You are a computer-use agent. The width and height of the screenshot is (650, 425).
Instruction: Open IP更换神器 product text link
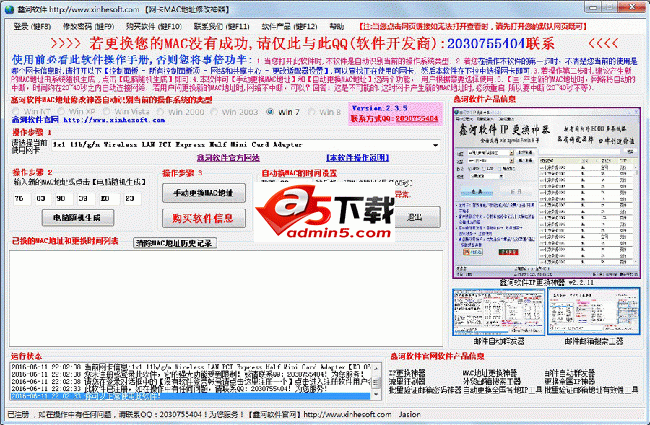(x=407, y=373)
